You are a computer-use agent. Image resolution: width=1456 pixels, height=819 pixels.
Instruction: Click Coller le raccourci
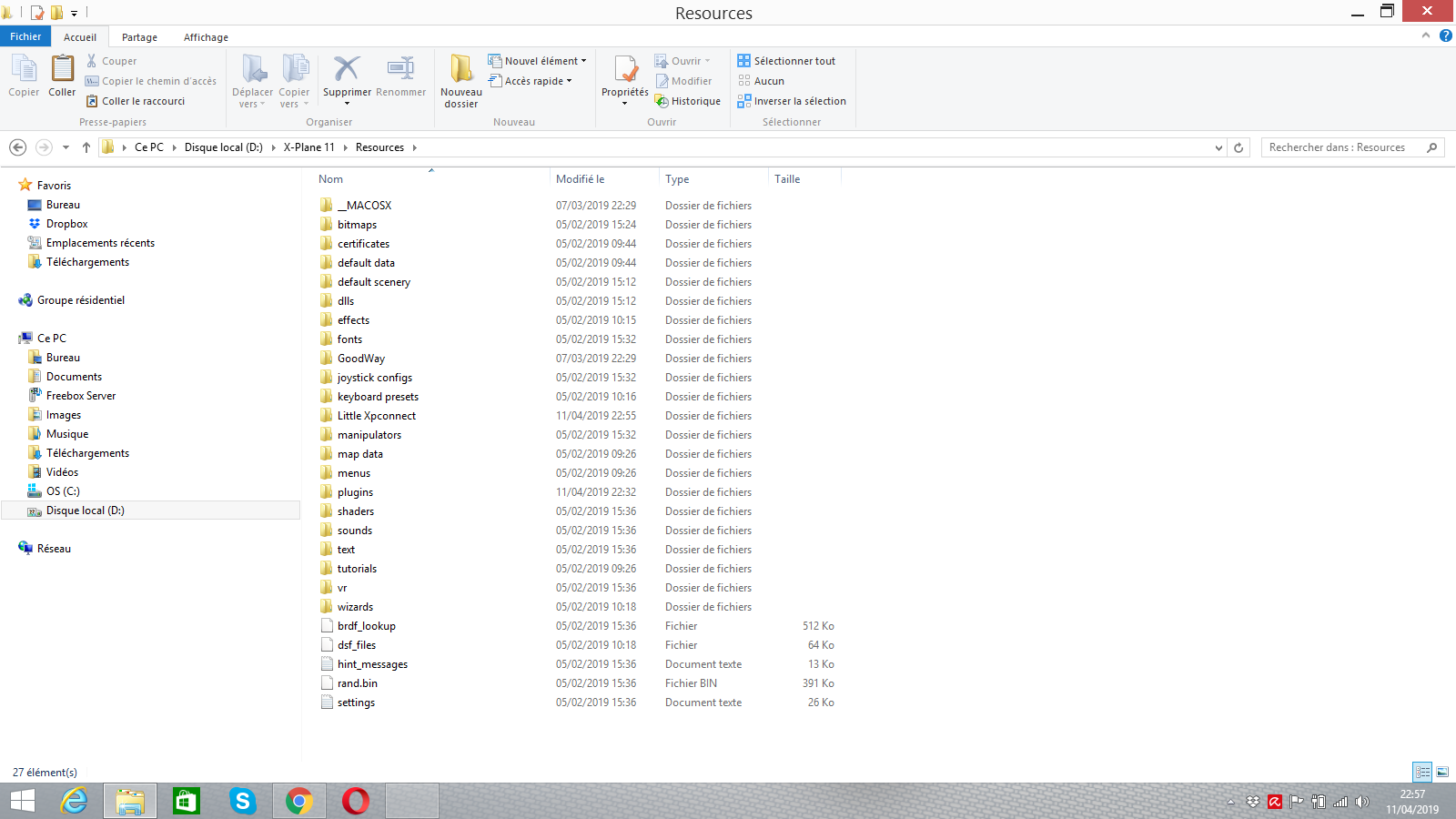pyautogui.click(x=136, y=101)
